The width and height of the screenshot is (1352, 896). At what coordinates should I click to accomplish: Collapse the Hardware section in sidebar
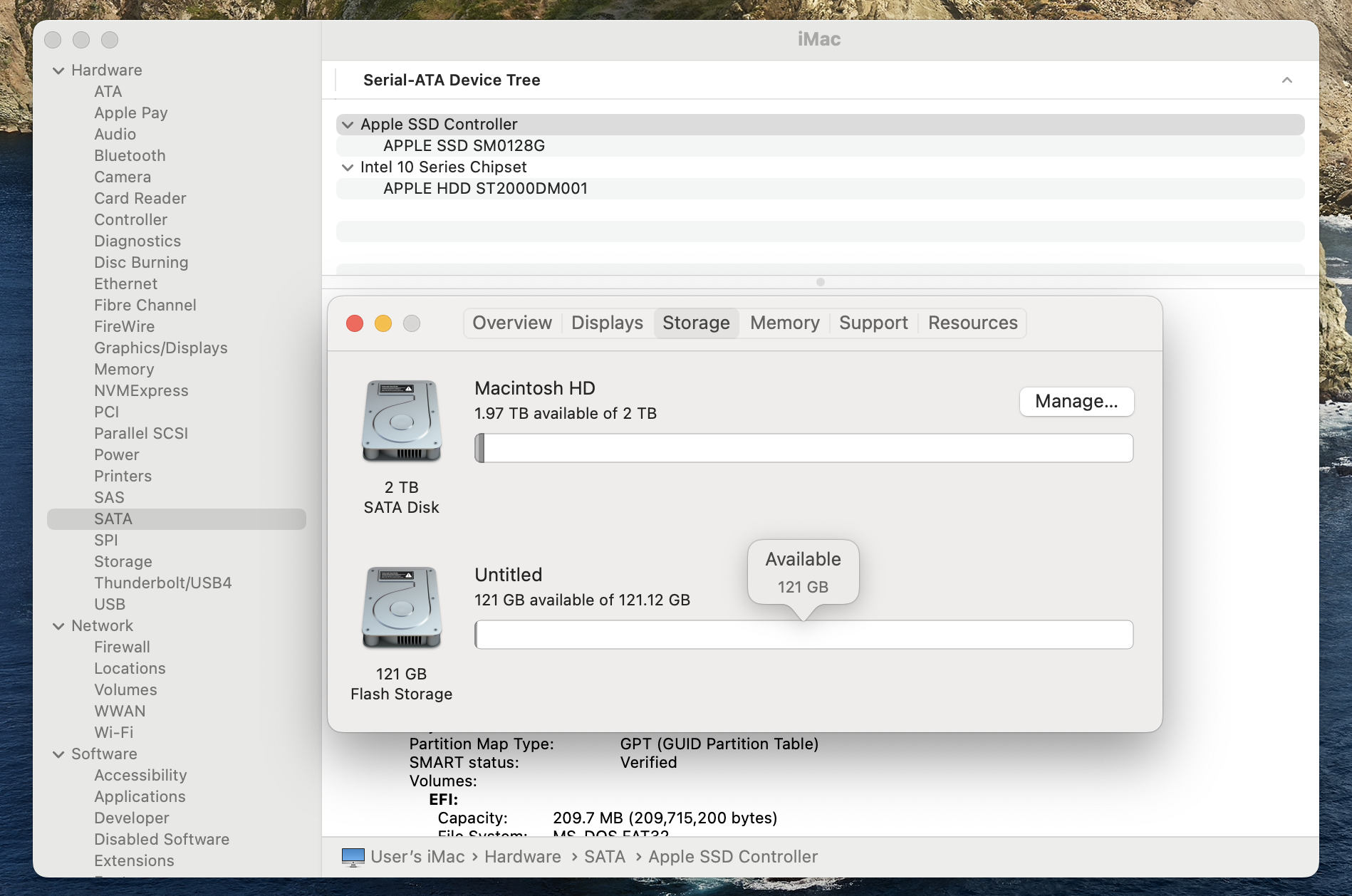click(x=58, y=71)
